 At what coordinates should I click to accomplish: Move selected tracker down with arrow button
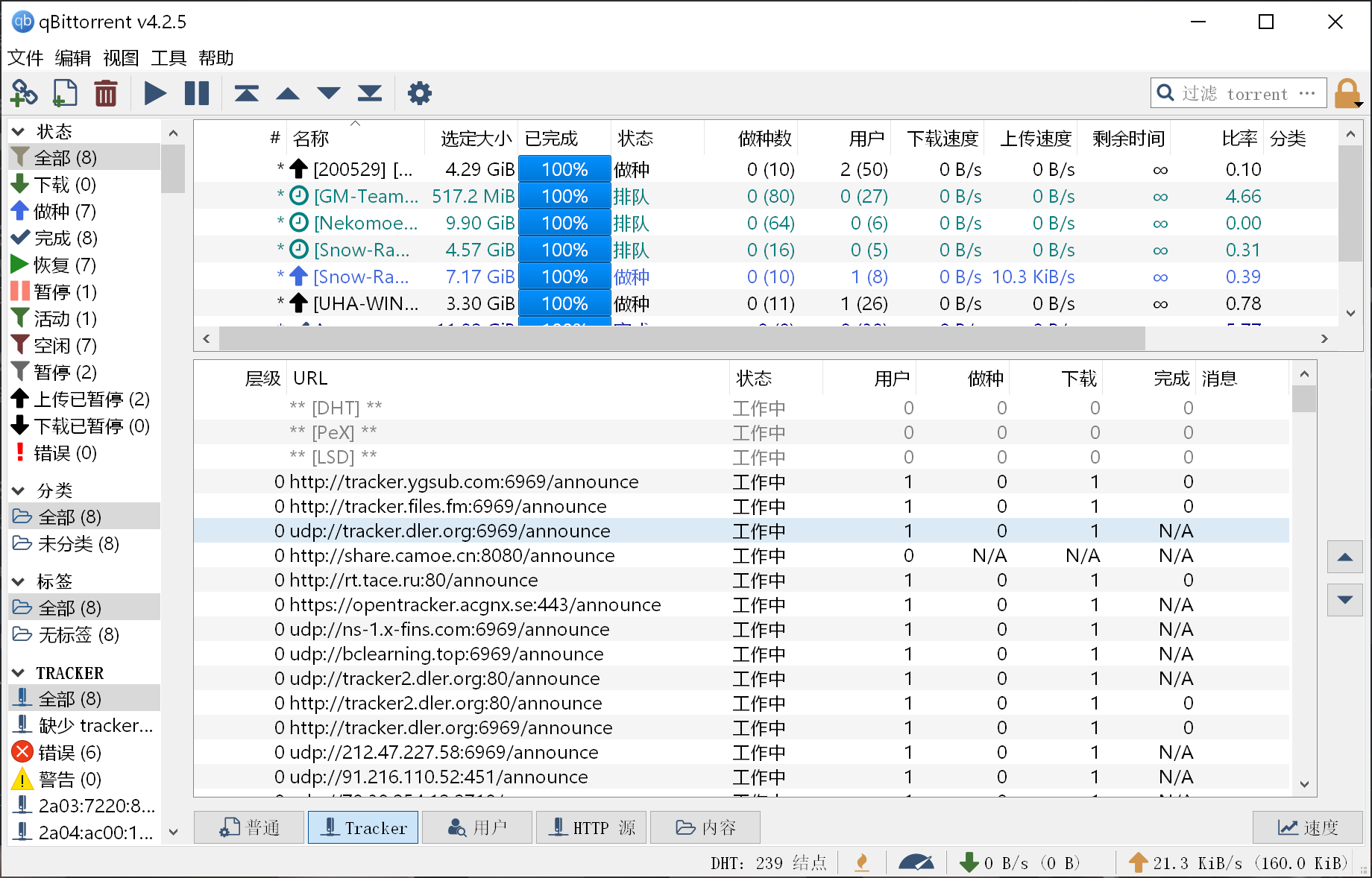(x=1345, y=600)
